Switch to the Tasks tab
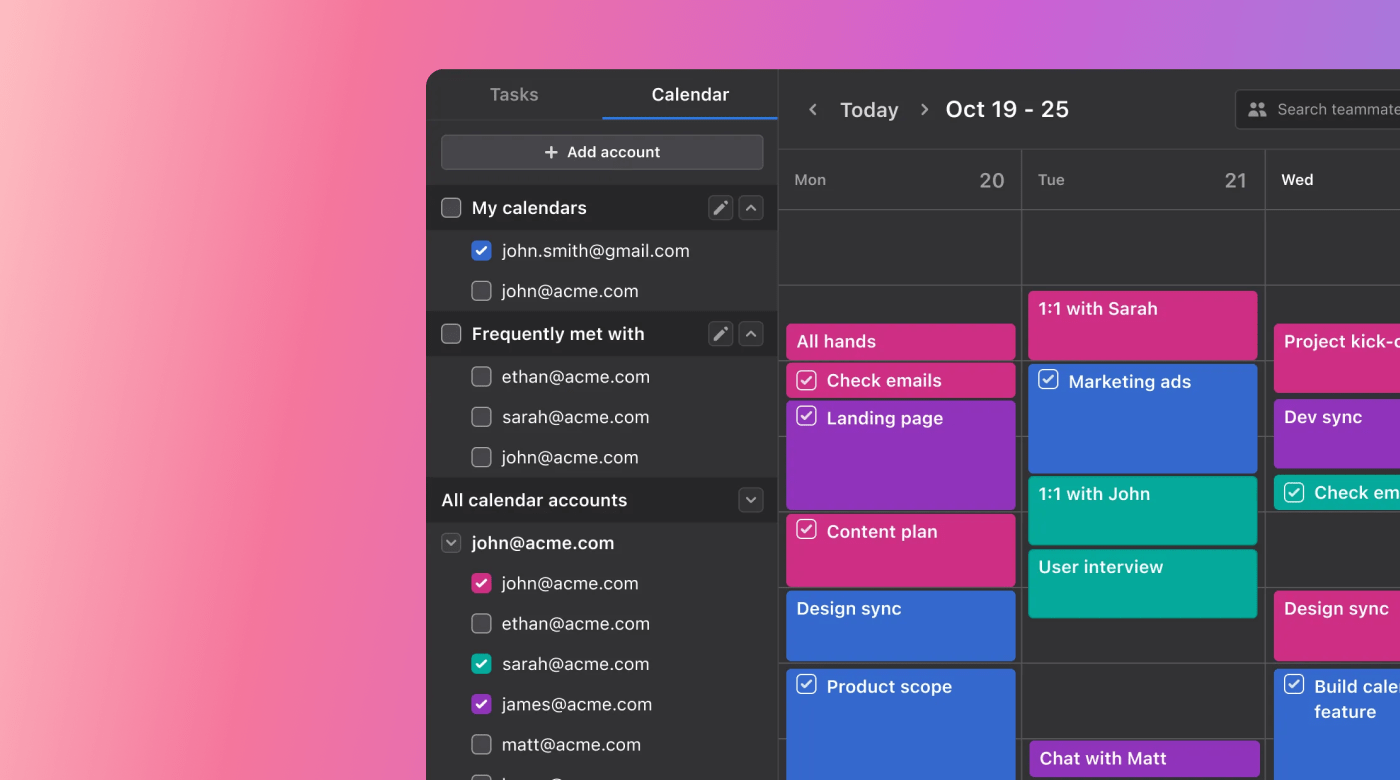Image resolution: width=1400 pixels, height=780 pixels. click(514, 95)
